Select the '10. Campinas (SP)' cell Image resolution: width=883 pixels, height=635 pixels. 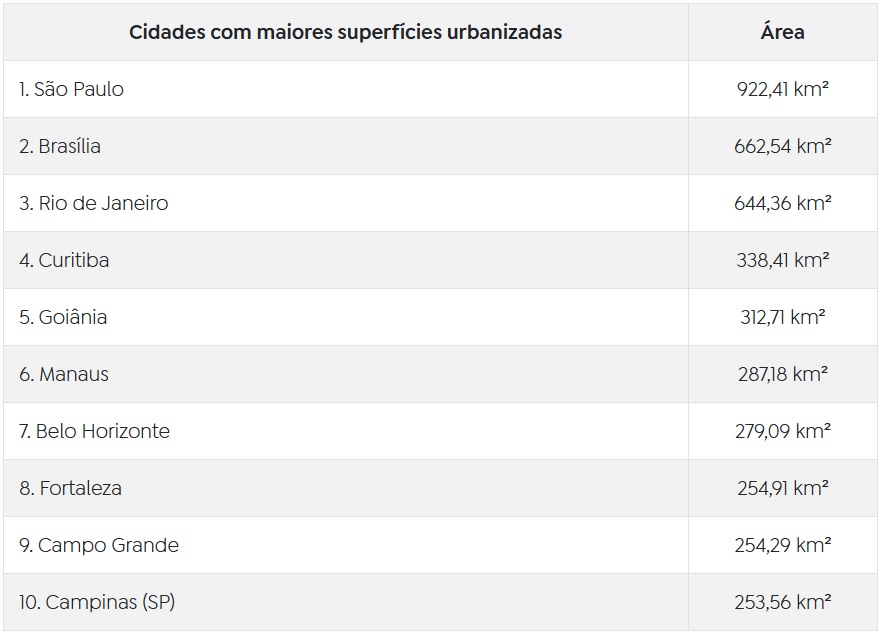pyautogui.click(x=346, y=602)
